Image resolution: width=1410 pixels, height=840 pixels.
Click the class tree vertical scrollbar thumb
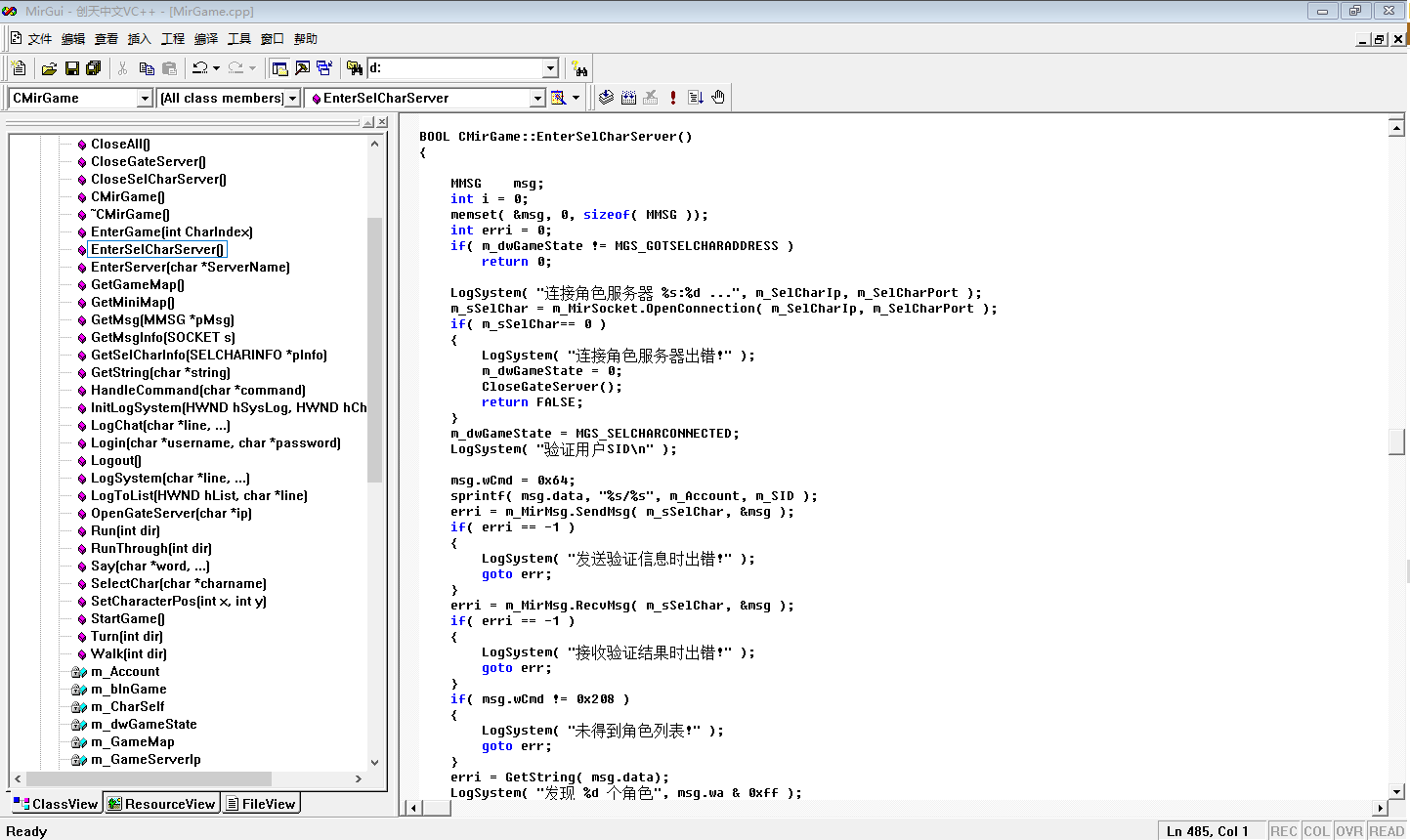pos(374,350)
